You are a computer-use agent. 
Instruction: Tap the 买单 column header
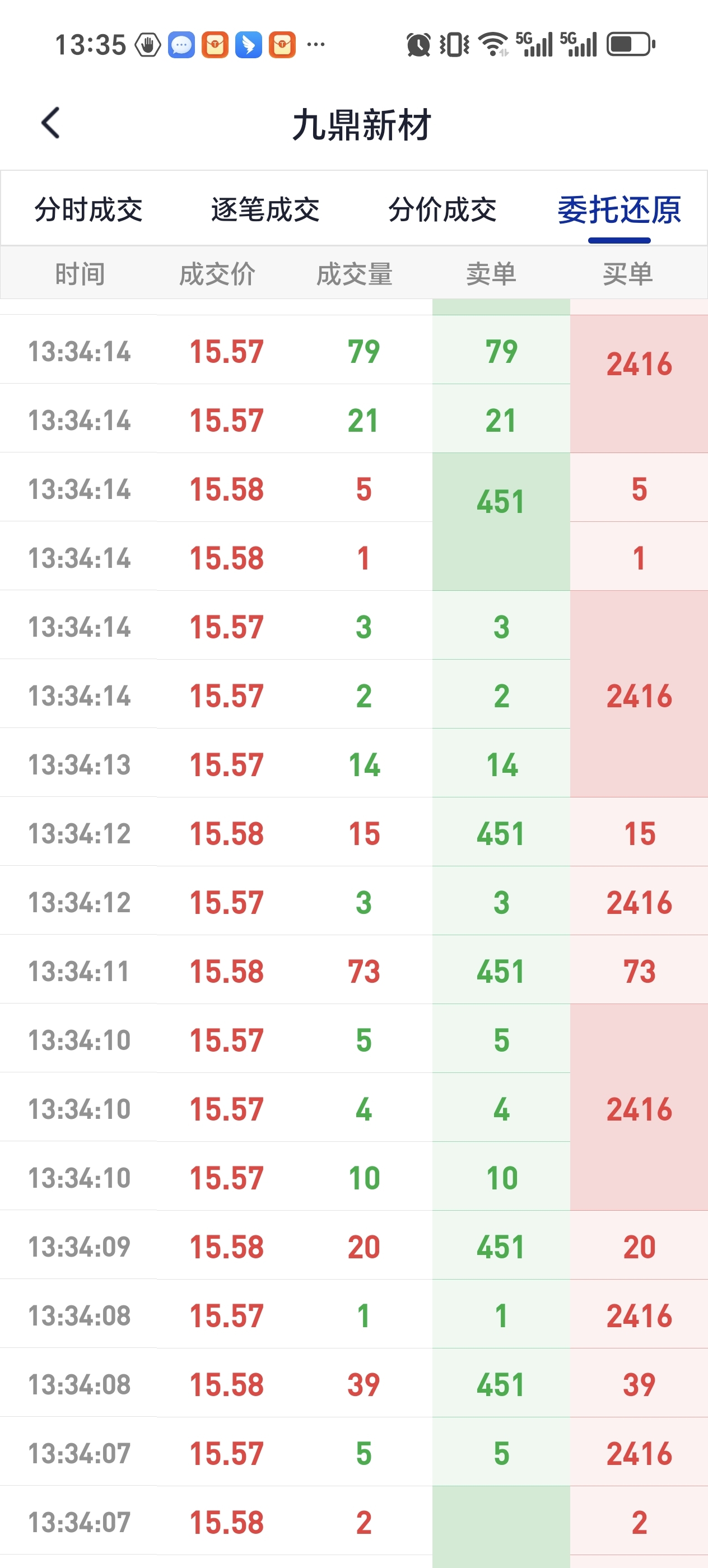tap(628, 274)
